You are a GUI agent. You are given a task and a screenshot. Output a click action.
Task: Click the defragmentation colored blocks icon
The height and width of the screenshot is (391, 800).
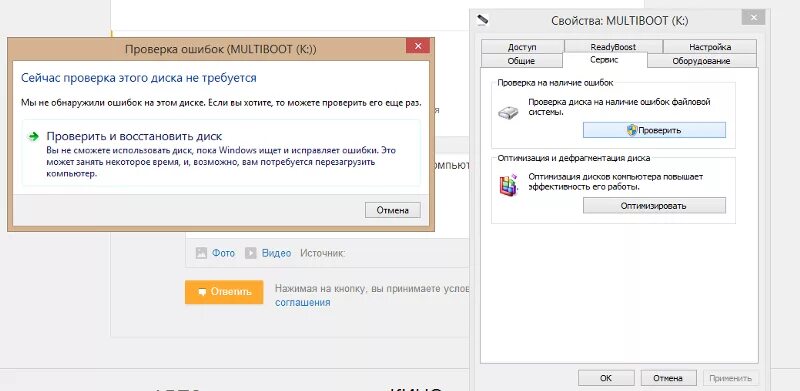(x=508, y=186)
